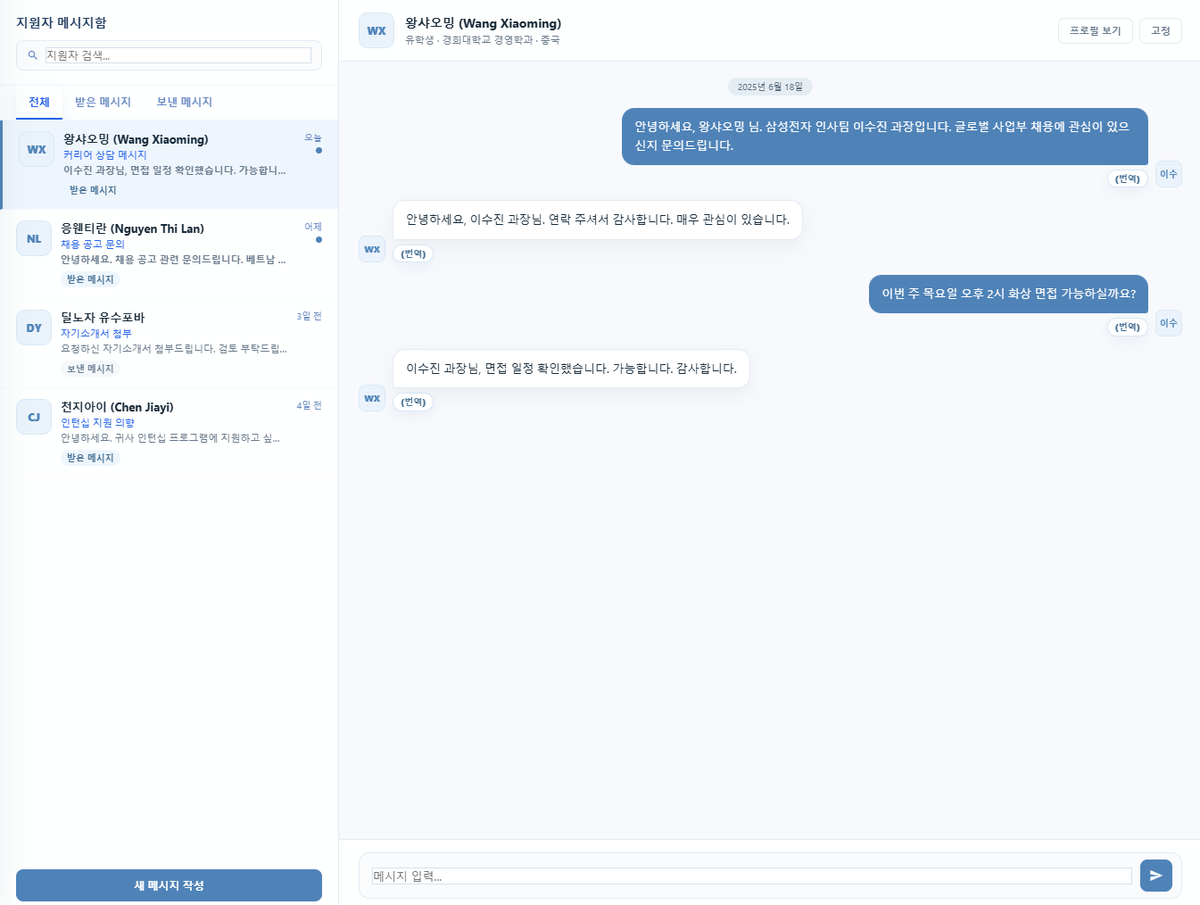Click 받은 메시지 tag under 왕샤오밍

click(93, 190)
